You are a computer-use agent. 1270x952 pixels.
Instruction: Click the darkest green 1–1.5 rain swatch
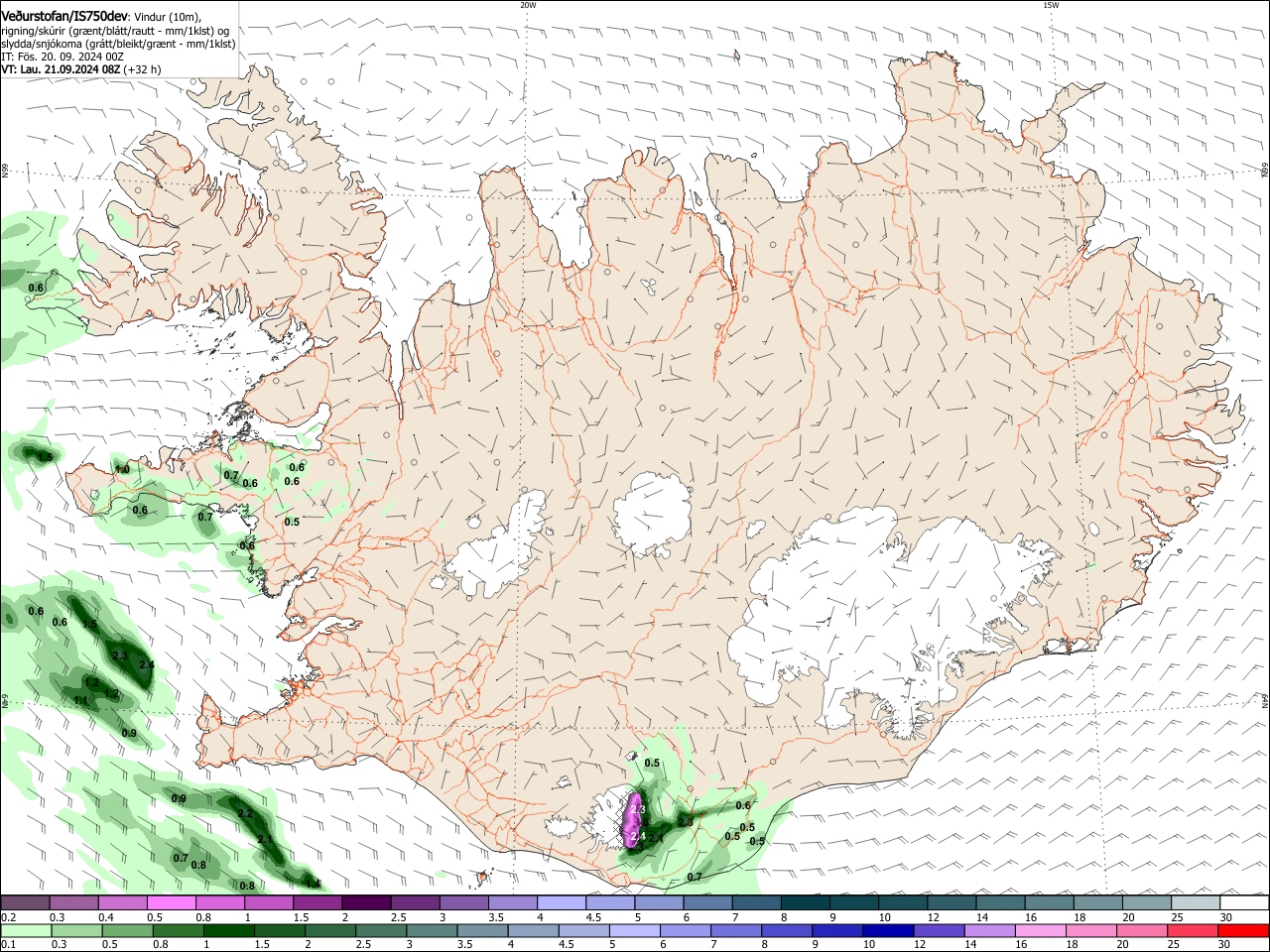pyautogui.click(x=228, y=930)
